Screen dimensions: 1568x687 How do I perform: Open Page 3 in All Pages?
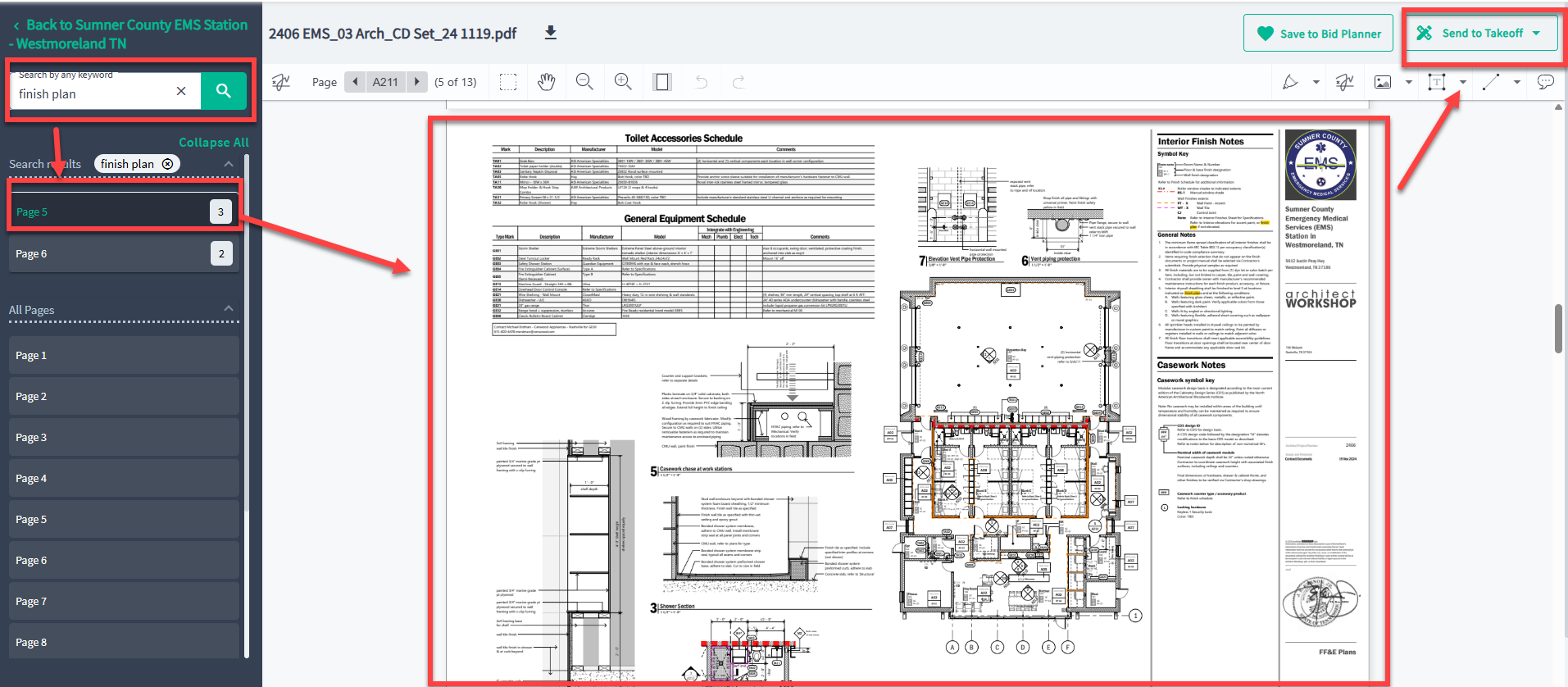124,438
